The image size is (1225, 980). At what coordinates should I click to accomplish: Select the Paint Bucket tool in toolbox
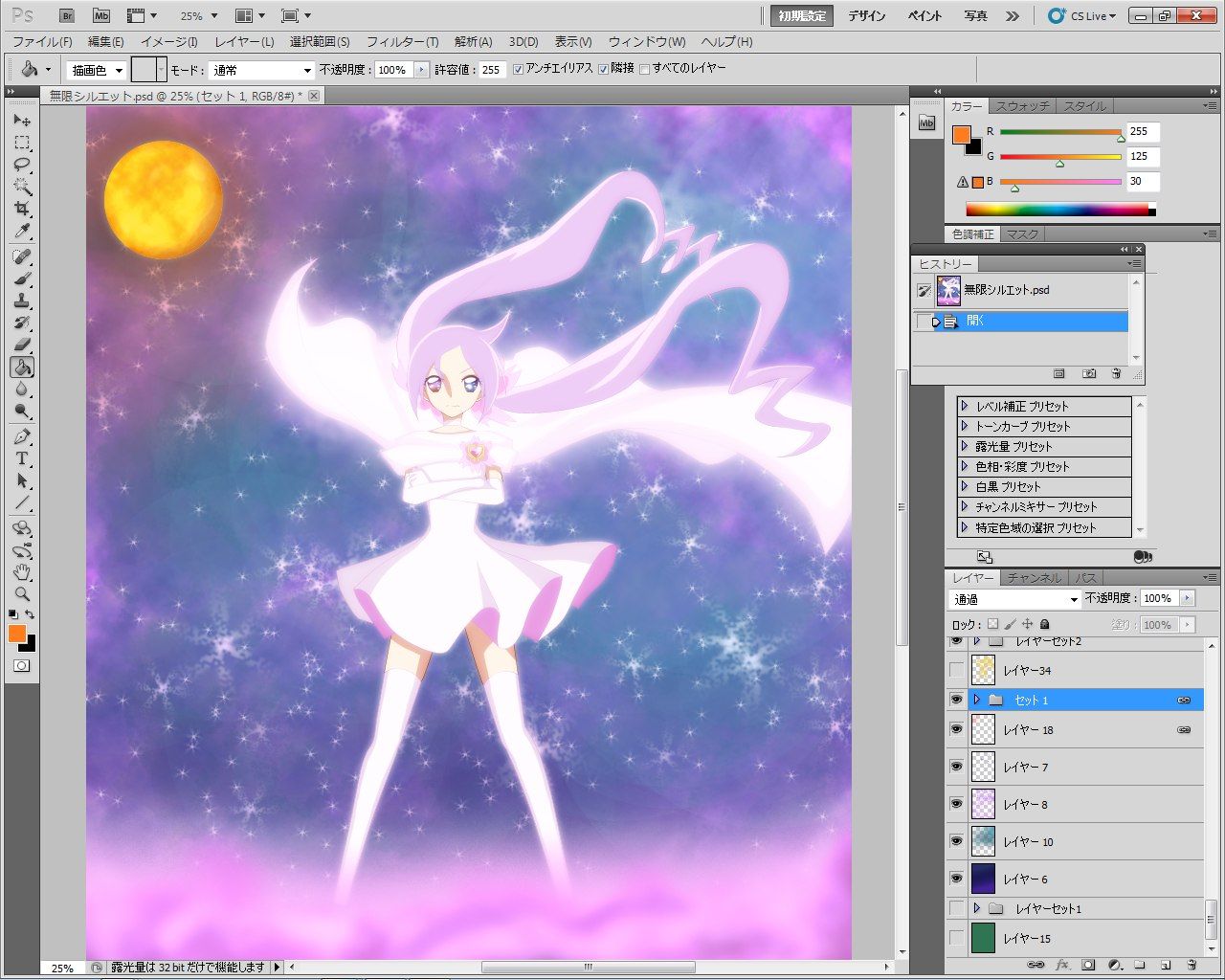(22, 367)
